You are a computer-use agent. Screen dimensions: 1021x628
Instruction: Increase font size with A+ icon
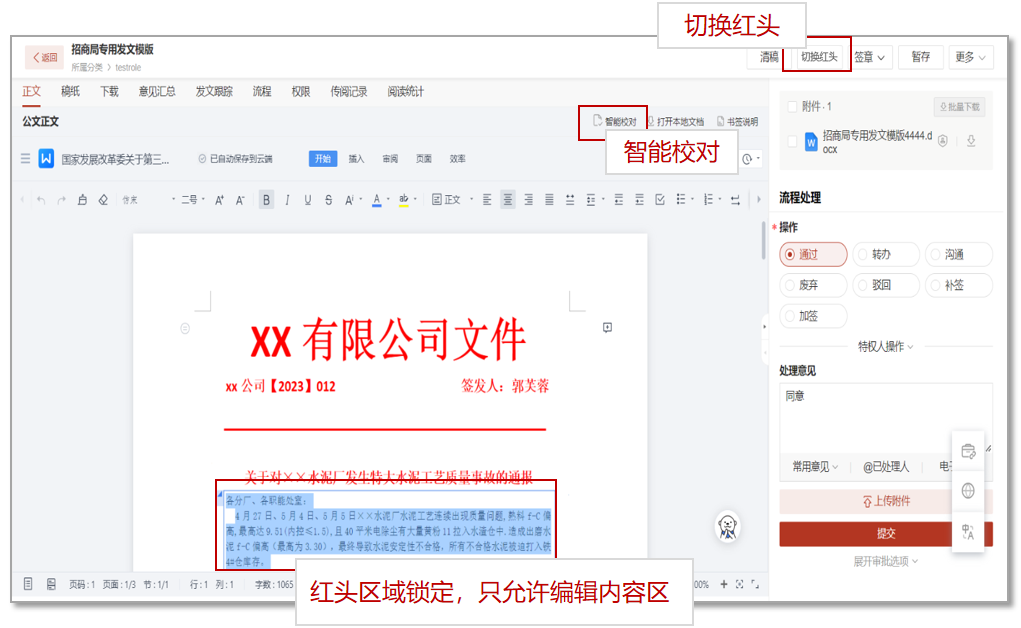click(x=219, y=200)
